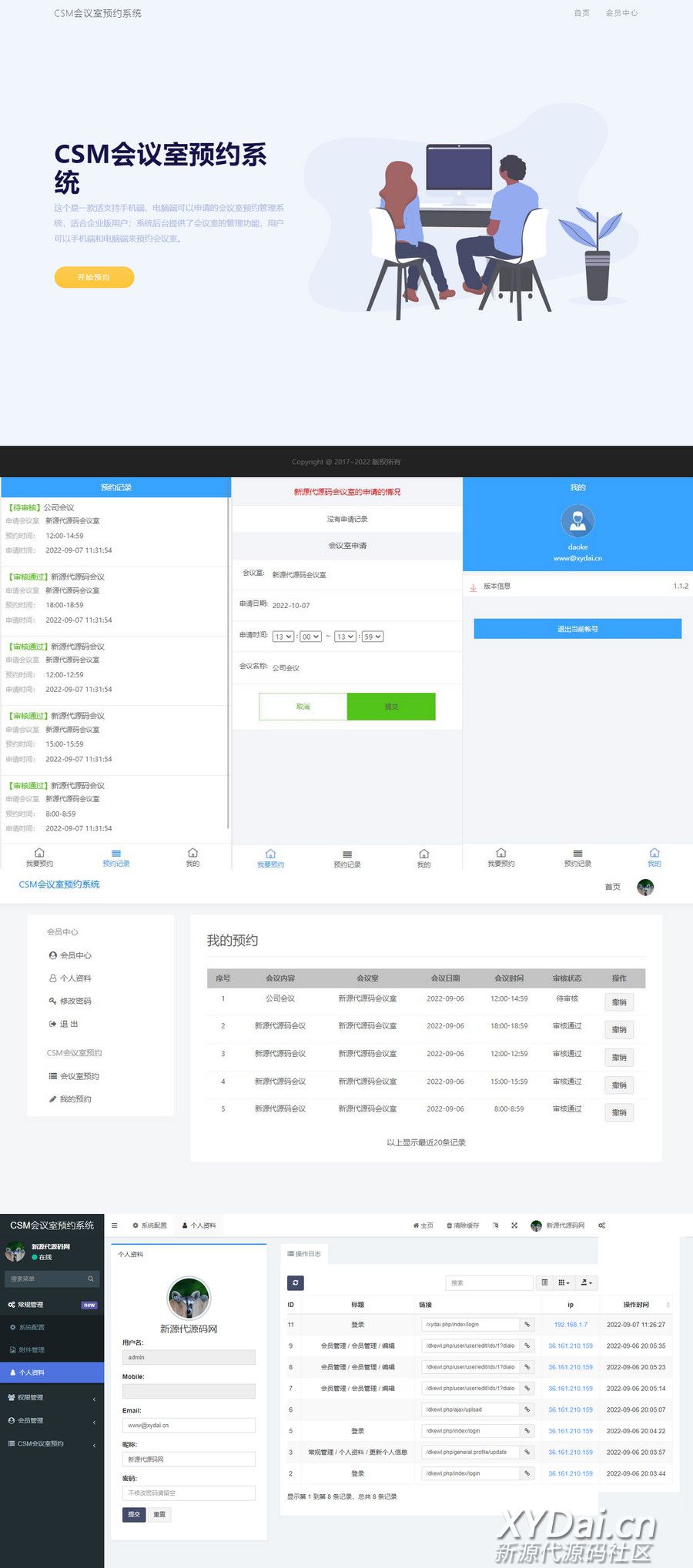Open the columns dropdown in log toolbar
The width and height of the screenshot is (693, 1568).
[564, 1282]
